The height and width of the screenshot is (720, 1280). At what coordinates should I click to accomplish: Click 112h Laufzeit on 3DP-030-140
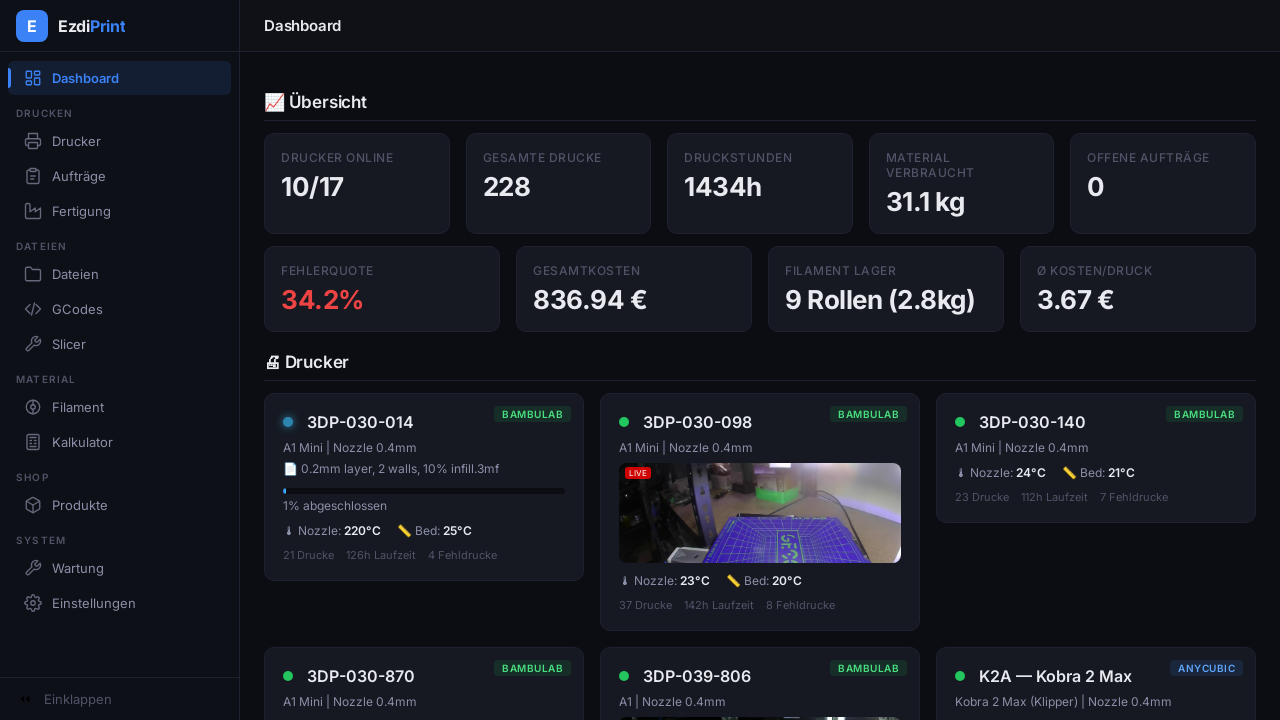(1054, 497)
